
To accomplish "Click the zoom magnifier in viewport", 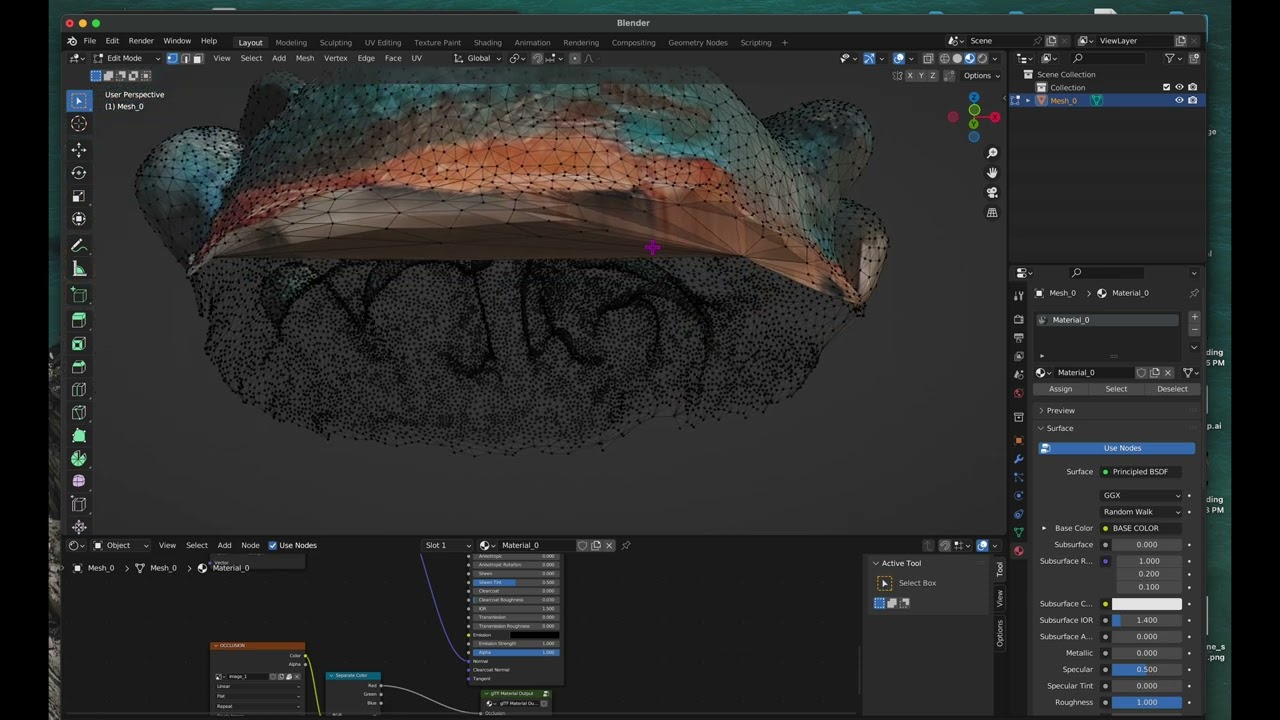I will [x=992, y=153].
